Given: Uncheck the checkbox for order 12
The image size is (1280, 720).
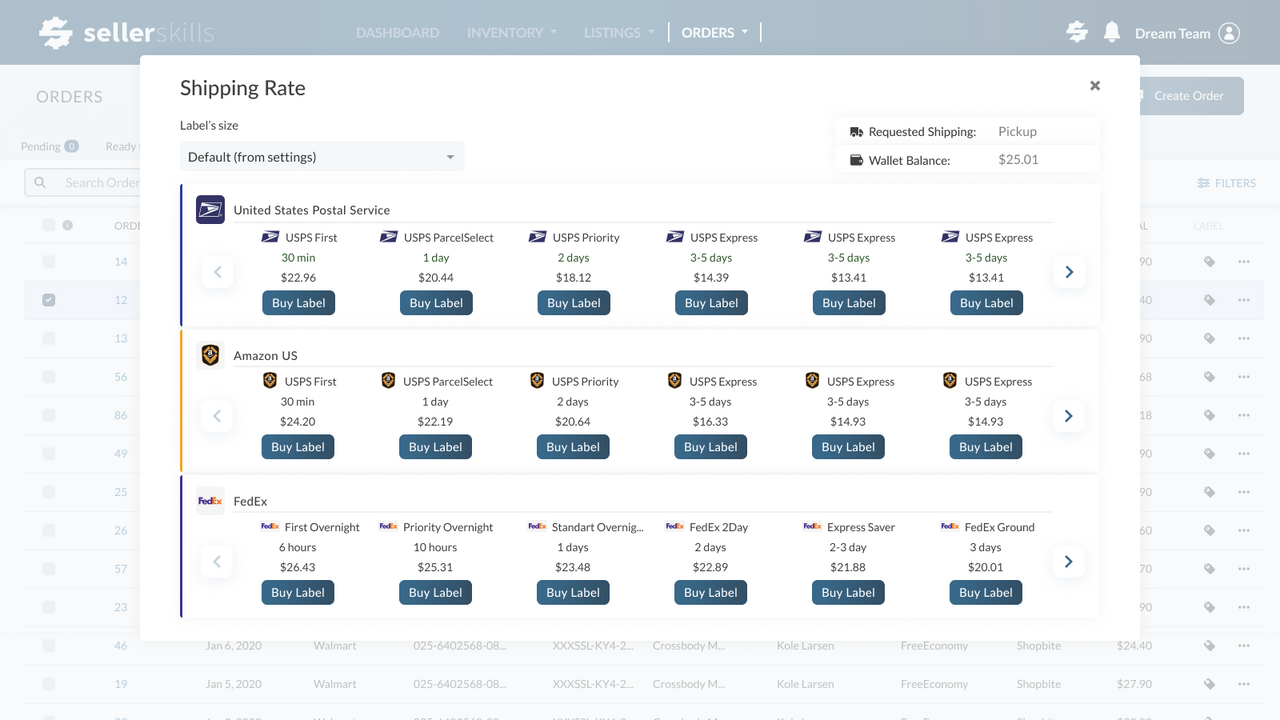Looking at the screenshot, I should [x=49, y=300].
